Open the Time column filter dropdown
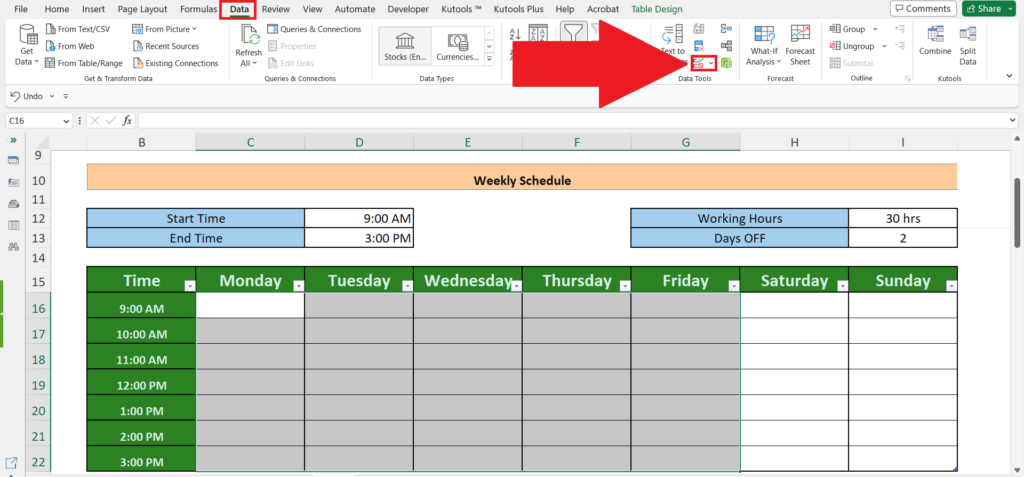The height and width of the screenshot is (477, 1024). click(x=189, y=286)
